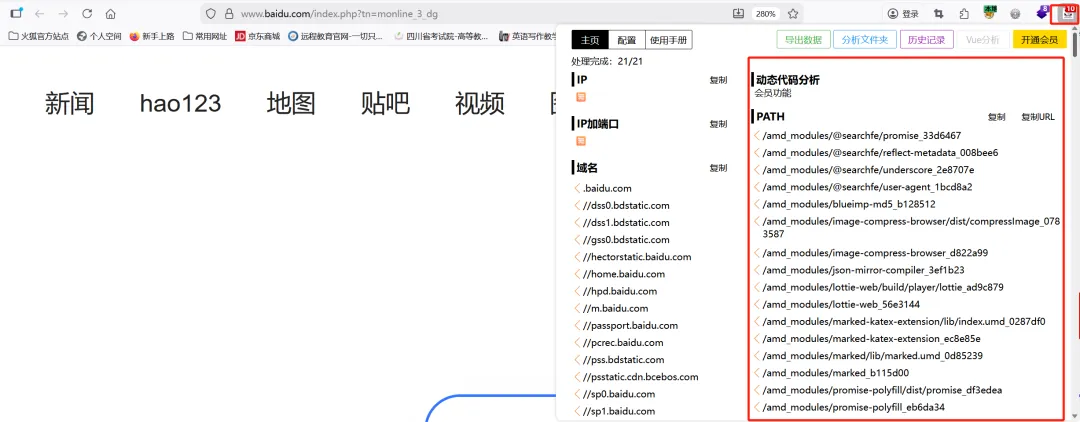Copy the IP section with 复制

pos(718,80)
